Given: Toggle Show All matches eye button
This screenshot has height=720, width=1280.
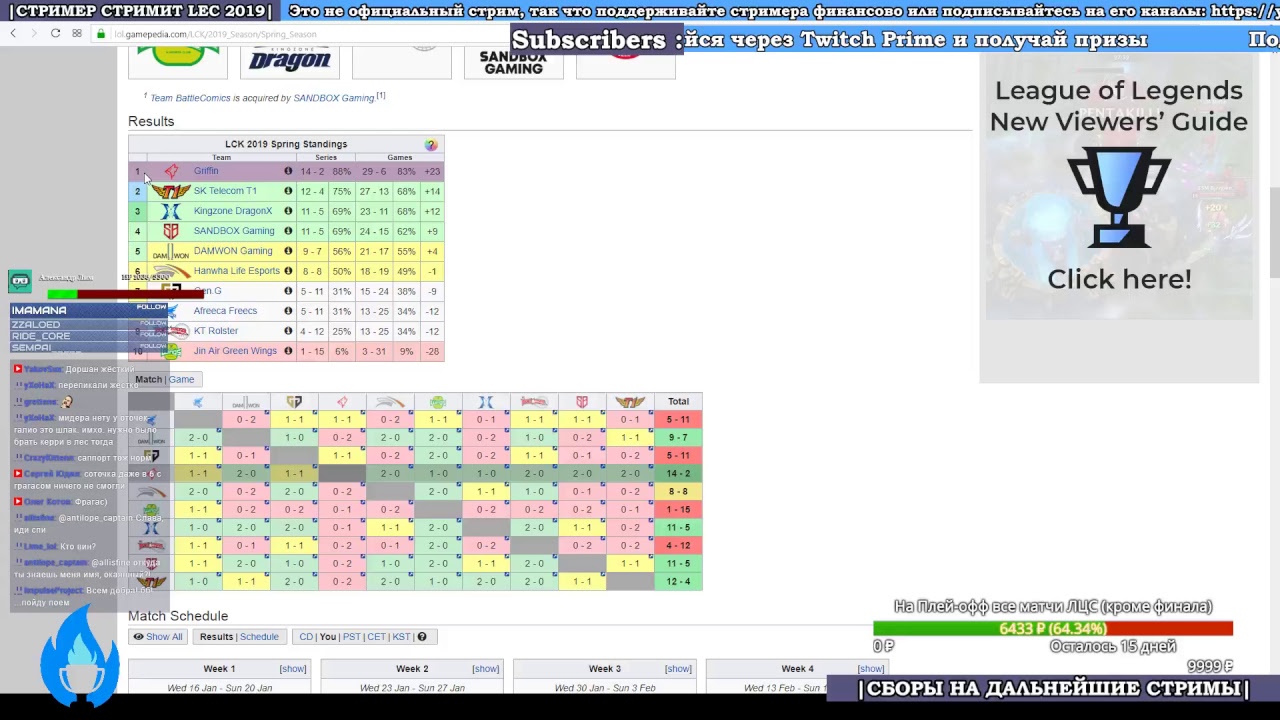Looking at the screenshot, I should point(158,637).
